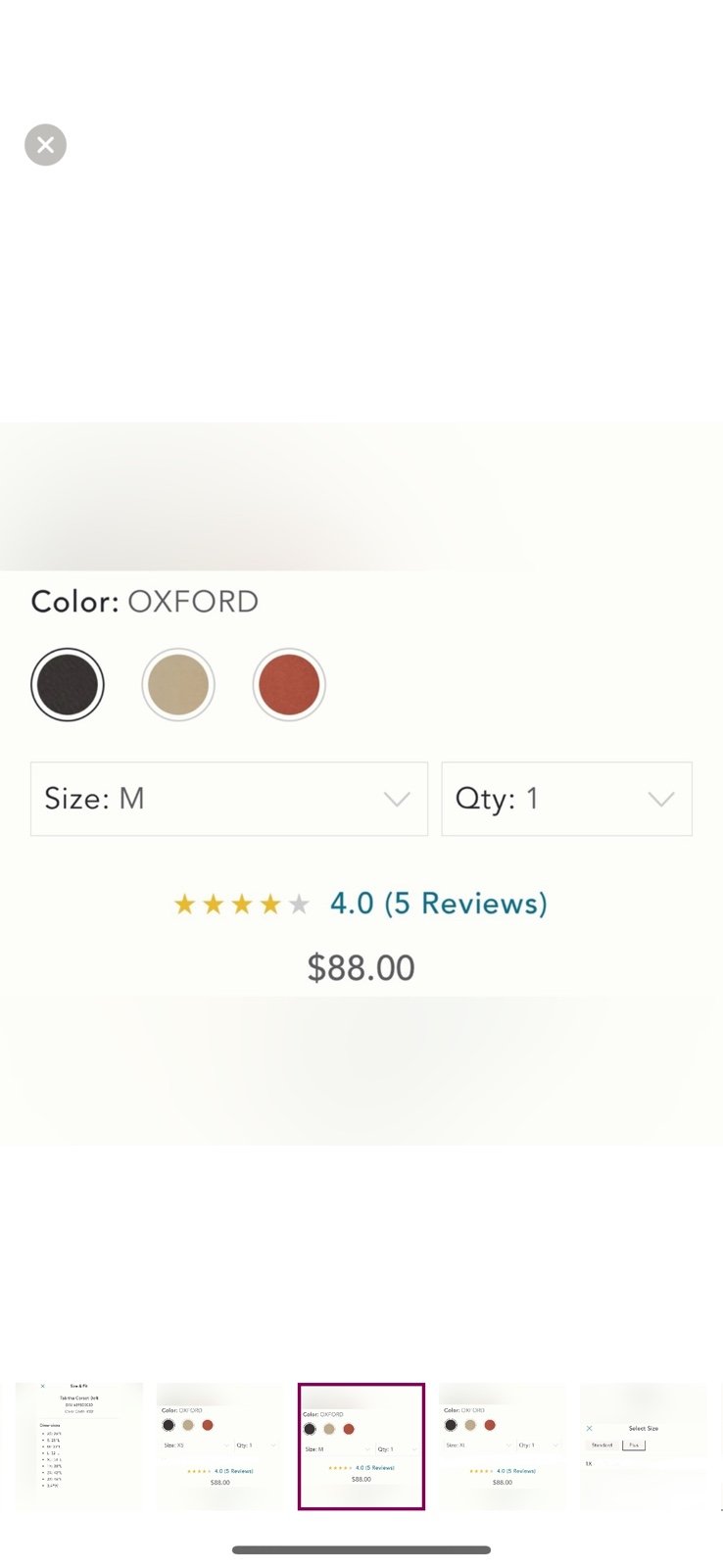723x1568 pixels.
Task: Click the gray fifth empty star
Action: pos(299,904)
